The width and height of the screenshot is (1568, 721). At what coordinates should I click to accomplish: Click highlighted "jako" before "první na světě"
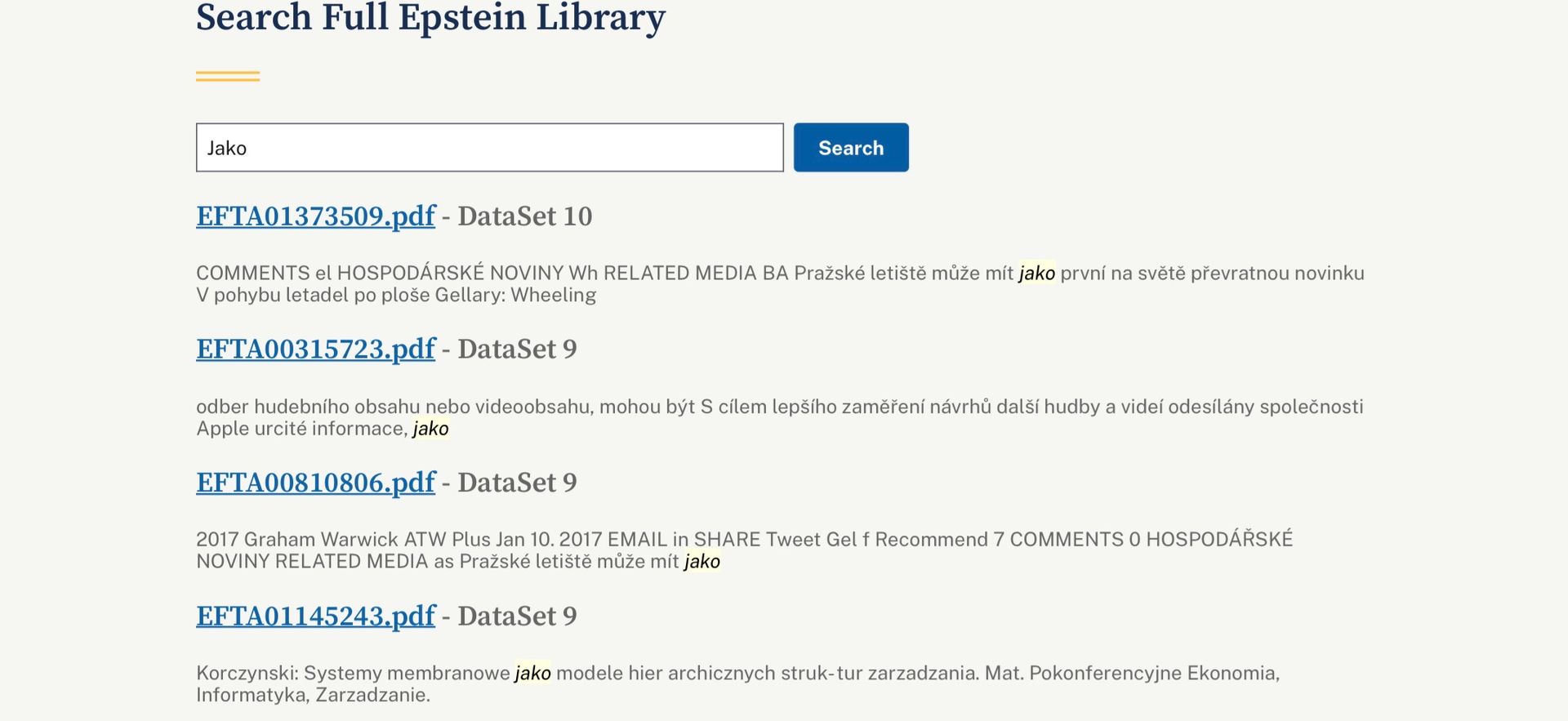[1036, 274]
